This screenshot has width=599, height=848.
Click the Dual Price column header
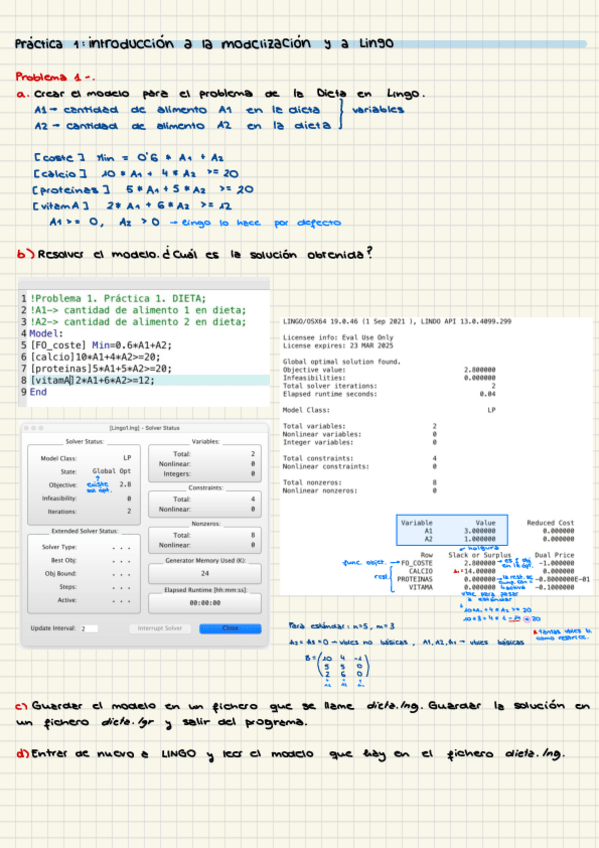(554, 555)
